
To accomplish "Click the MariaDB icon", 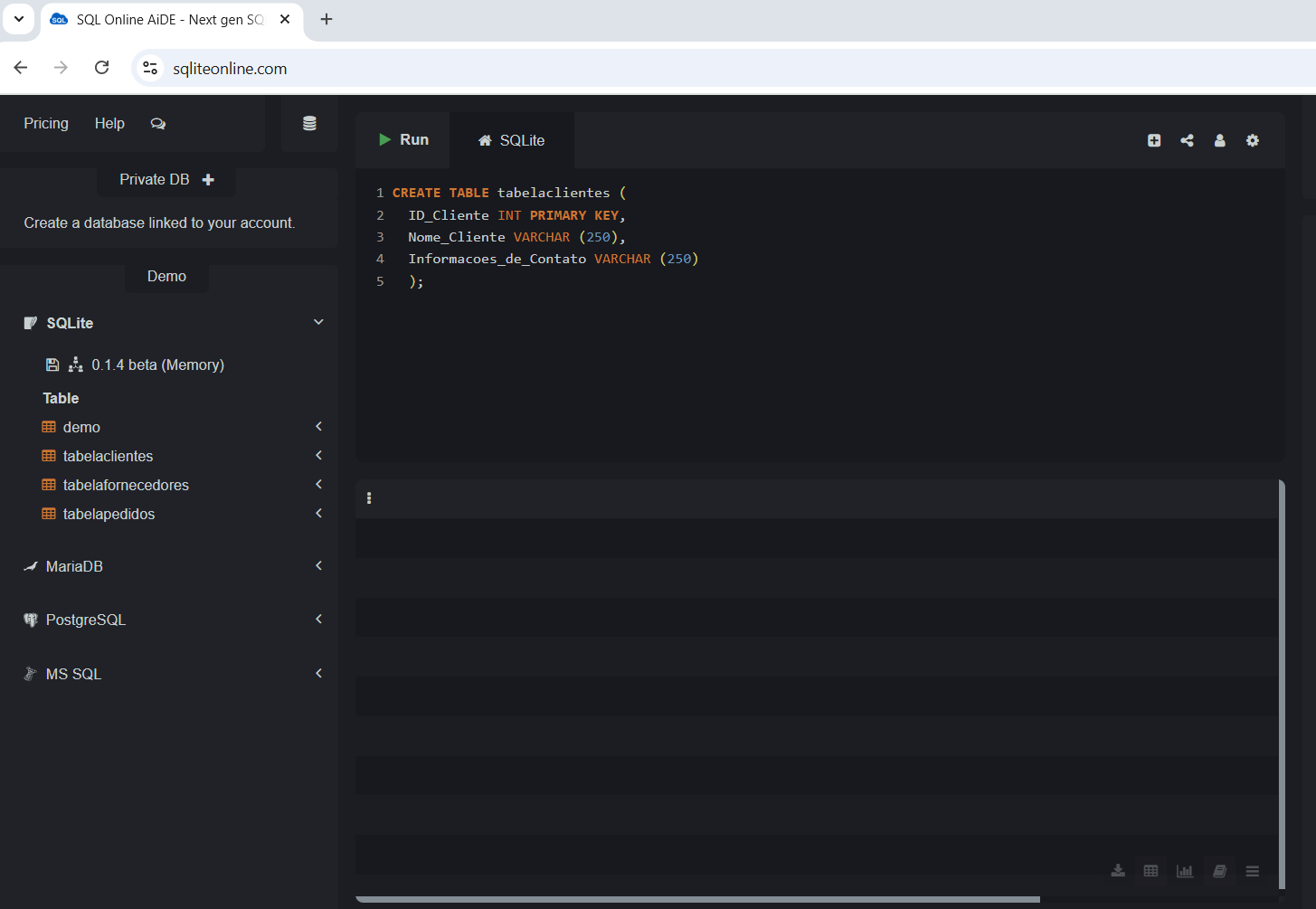I will 30,566.
